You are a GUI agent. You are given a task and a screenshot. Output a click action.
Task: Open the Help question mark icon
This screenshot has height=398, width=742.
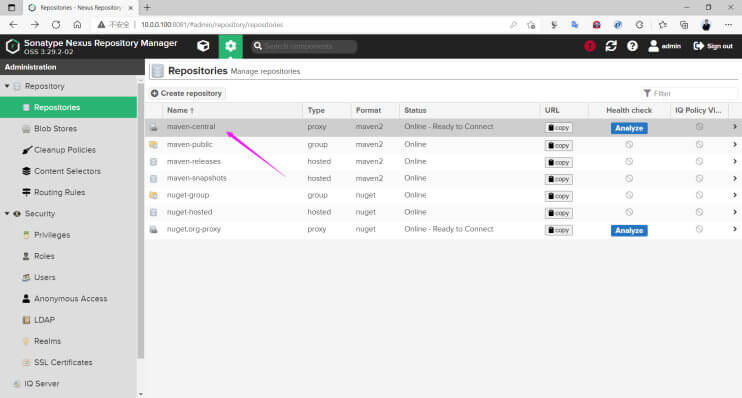pos(632,46)
